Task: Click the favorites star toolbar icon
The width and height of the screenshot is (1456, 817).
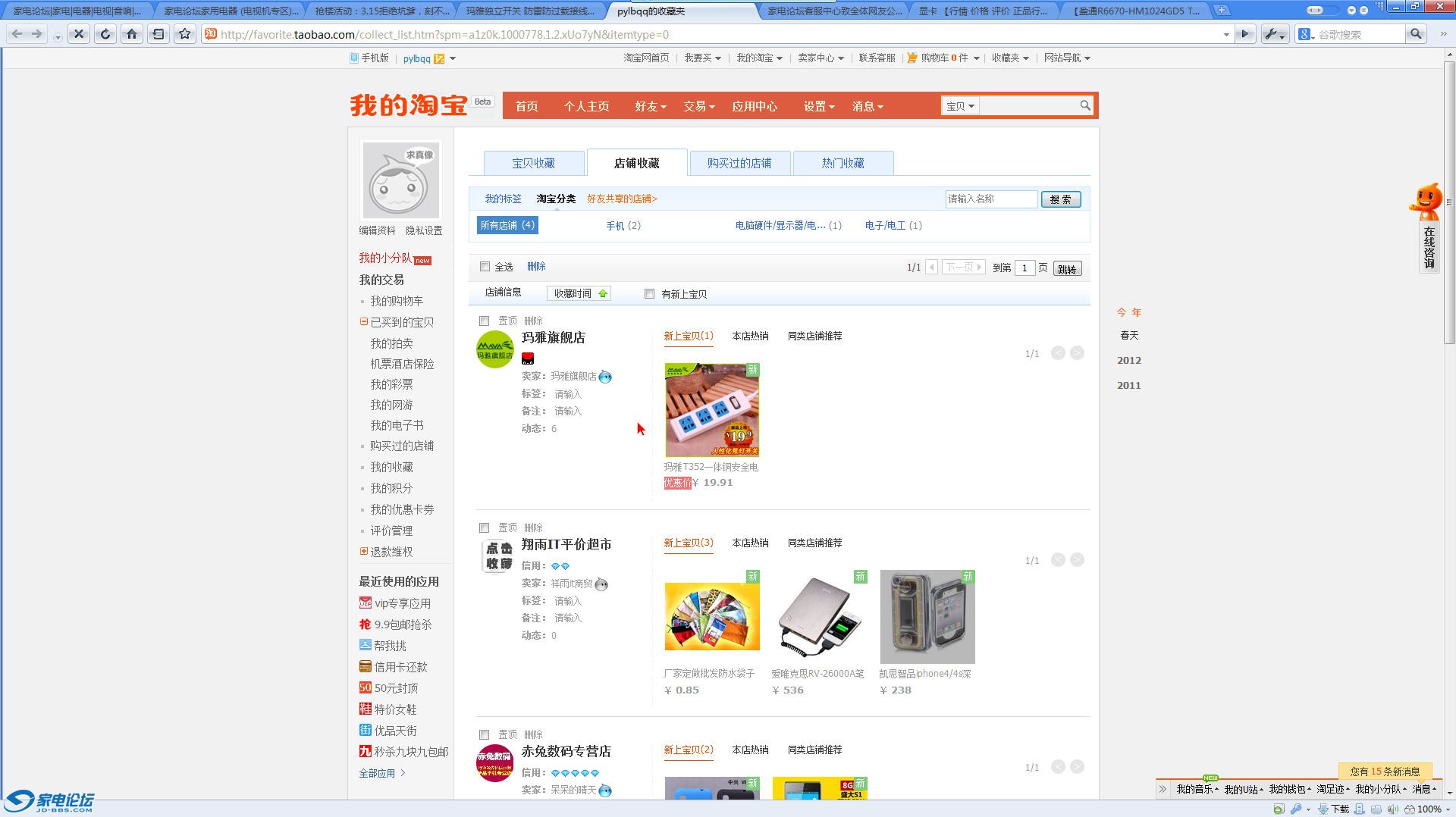Action: (x=184, y=34)
